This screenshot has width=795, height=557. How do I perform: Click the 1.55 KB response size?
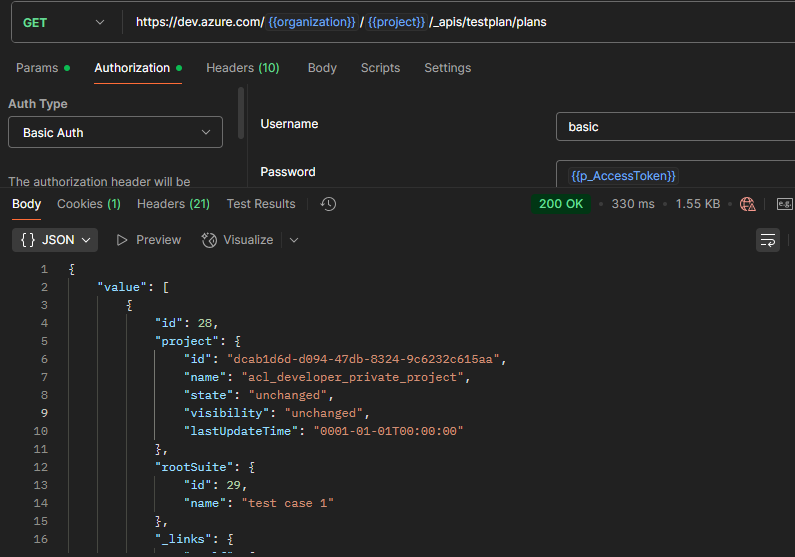pyautogui.click(x=698, y=204)
